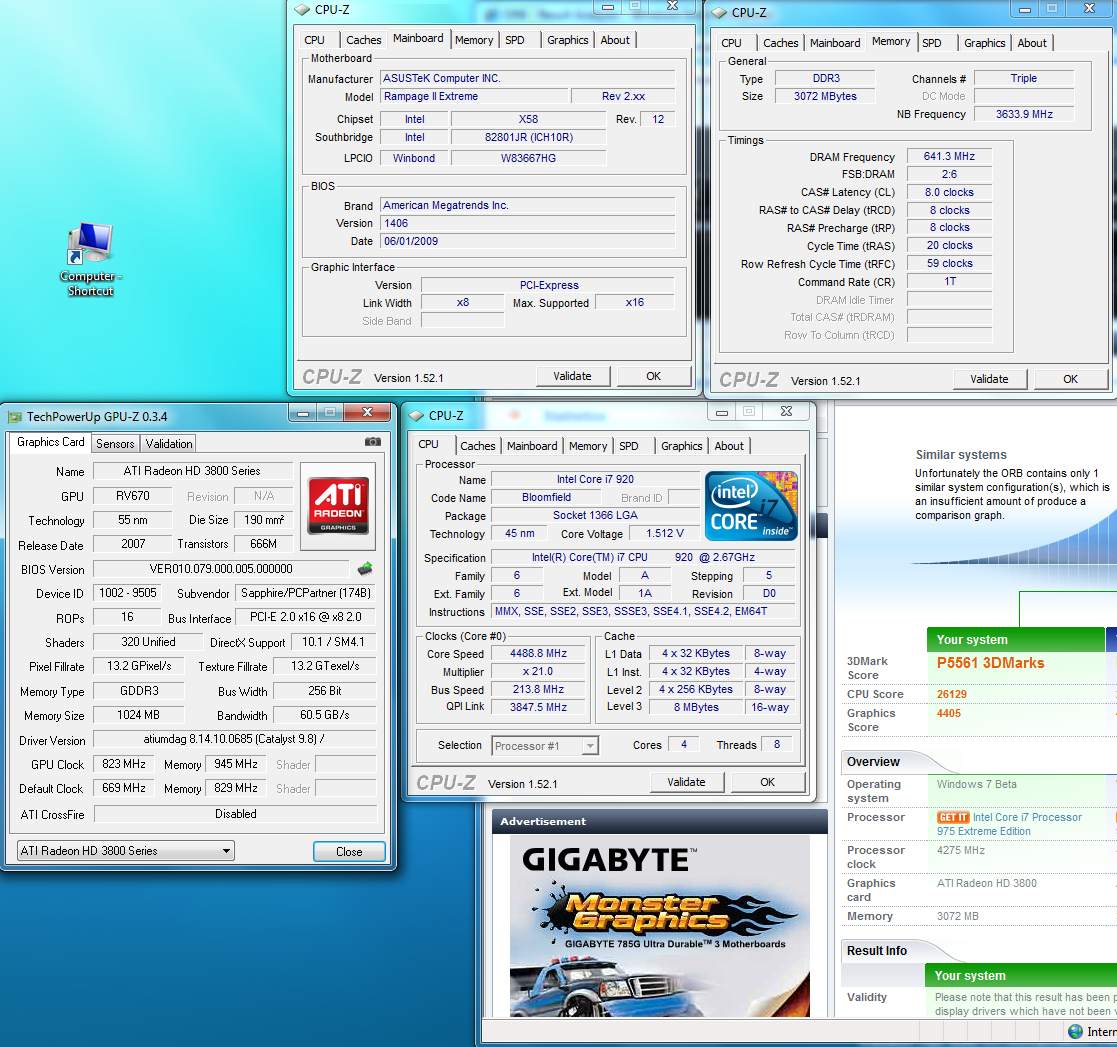Click Validate in the CPU-Z CPU window
Viewport: 1117px width, 1047px height.
click(686, 782)
